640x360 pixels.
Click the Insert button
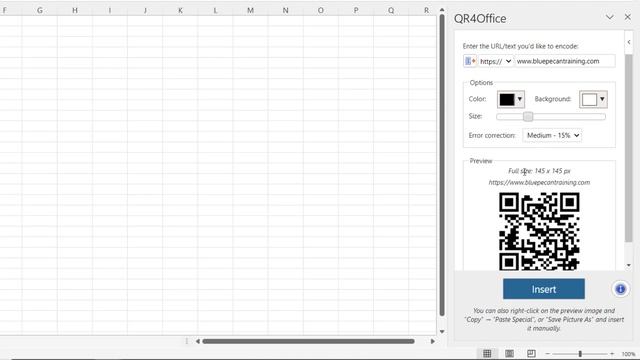[544, 289]
